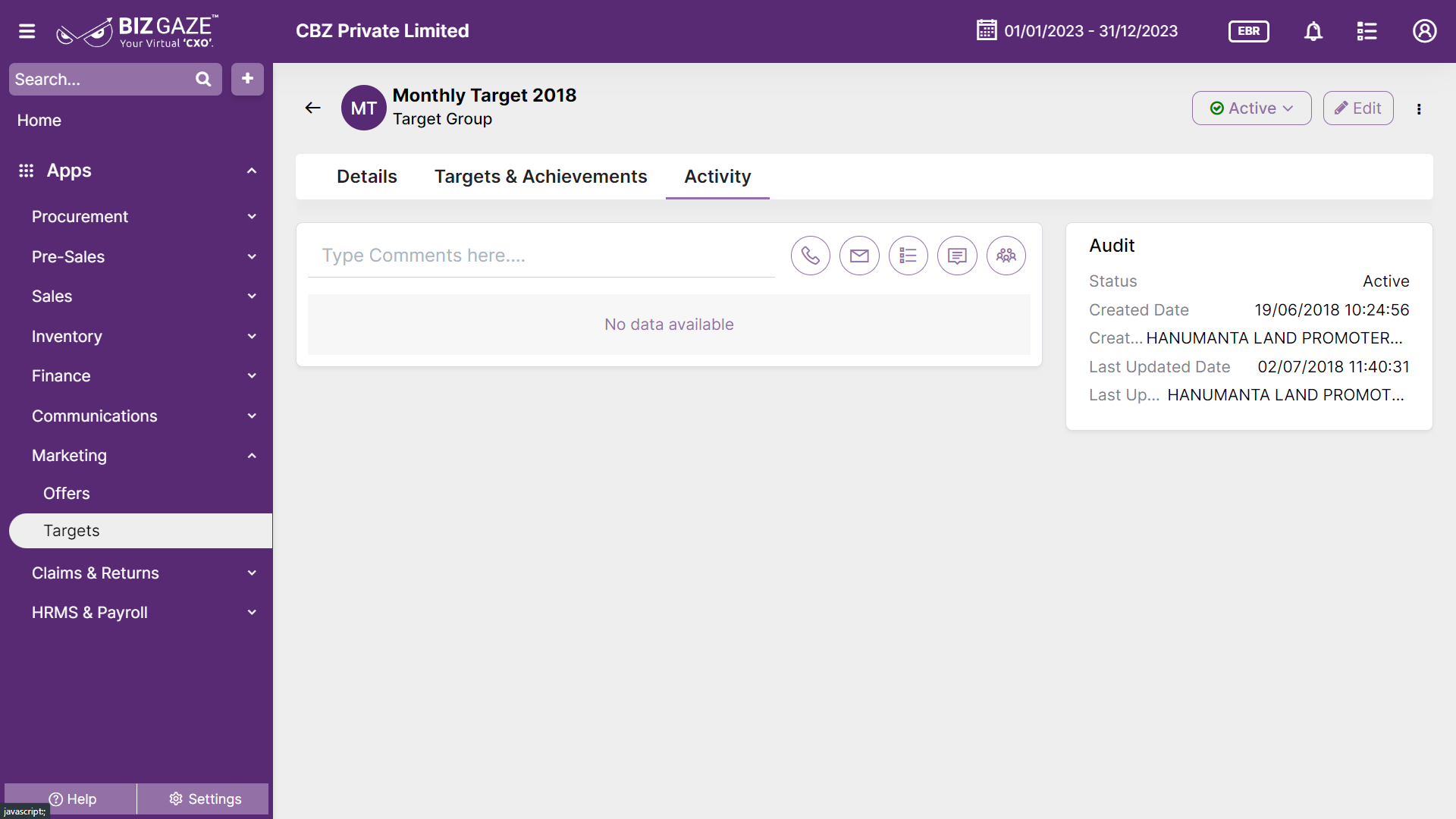
Task: Open the Active status dropdown
Action: 1251,108
